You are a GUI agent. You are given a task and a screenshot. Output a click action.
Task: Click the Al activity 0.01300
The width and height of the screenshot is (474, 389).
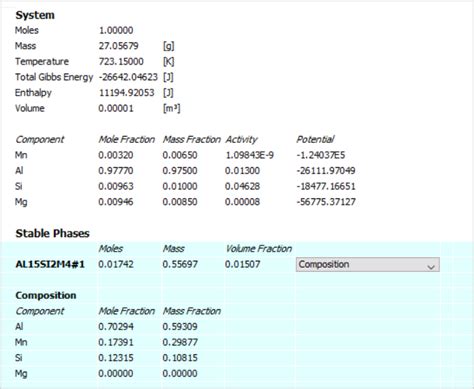[x=242, y=171]
